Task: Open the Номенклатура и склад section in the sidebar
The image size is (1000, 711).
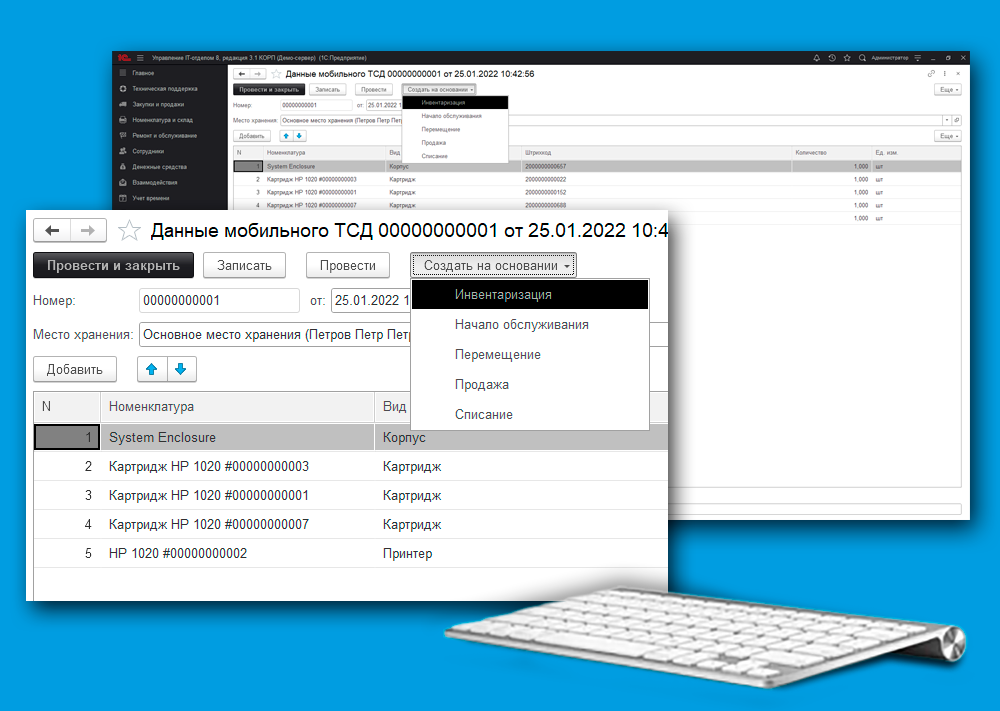Action: point(164,120)
